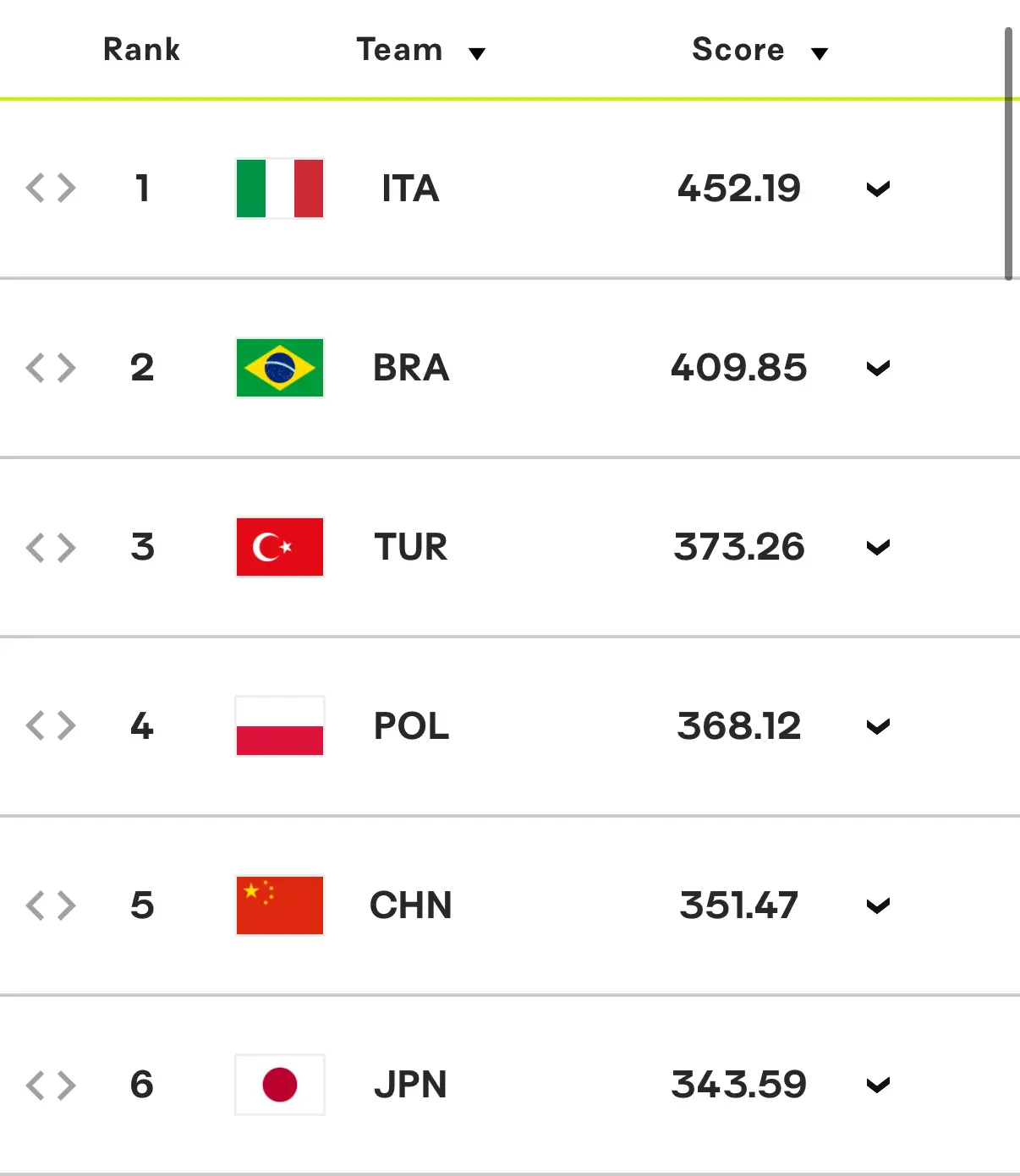Expand the POL score details chevron
Screen dimensions: 1020x1176
tap(878, 727)
